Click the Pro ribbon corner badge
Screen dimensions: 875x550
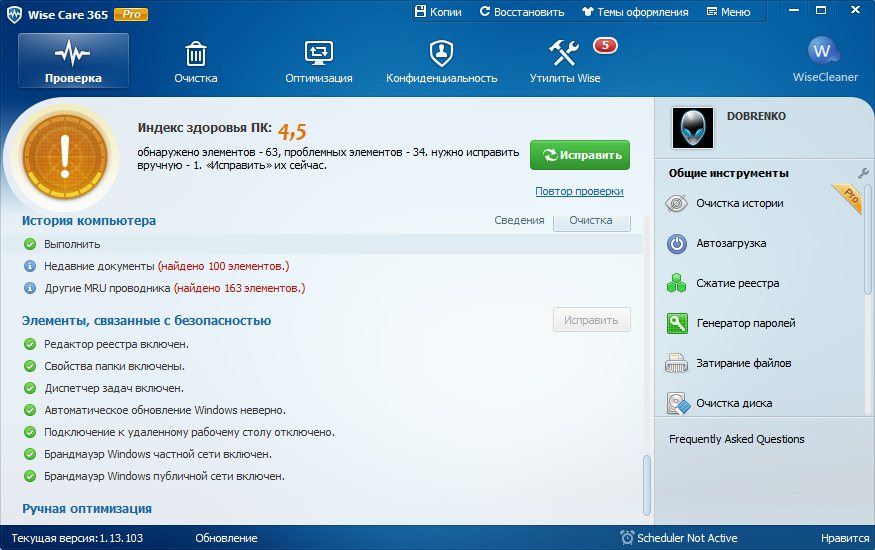click(849, 198)
